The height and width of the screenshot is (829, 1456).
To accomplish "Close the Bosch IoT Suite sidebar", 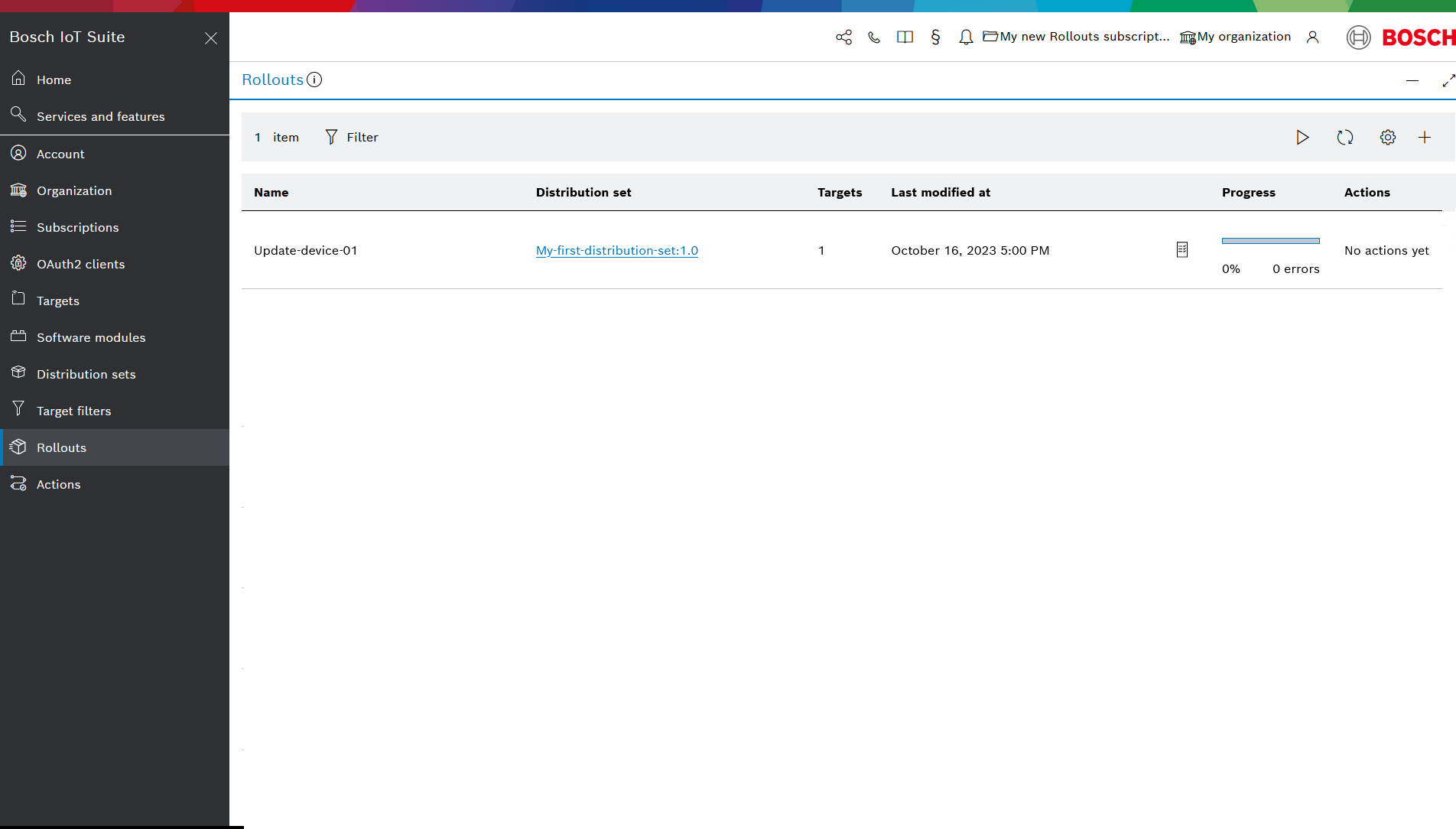I will (211, 38).
